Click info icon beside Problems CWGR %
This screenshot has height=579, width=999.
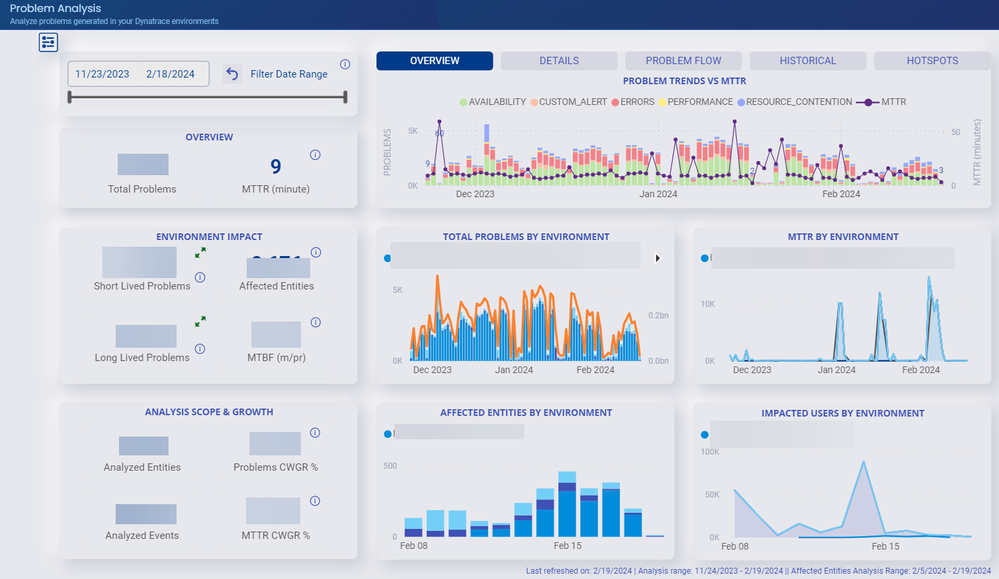[x=315, y=433]
